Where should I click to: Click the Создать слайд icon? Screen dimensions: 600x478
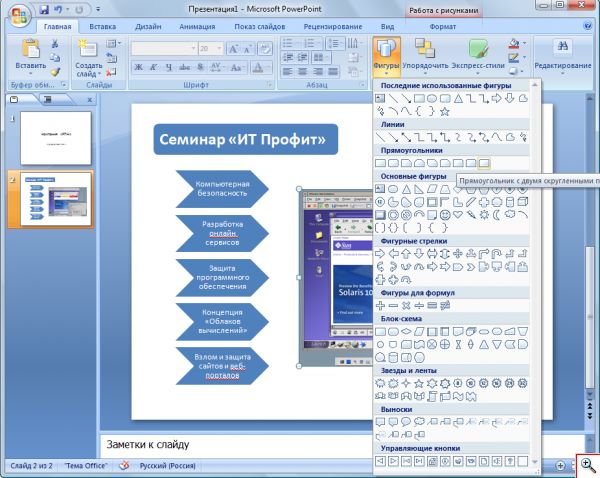coord(88,48)
